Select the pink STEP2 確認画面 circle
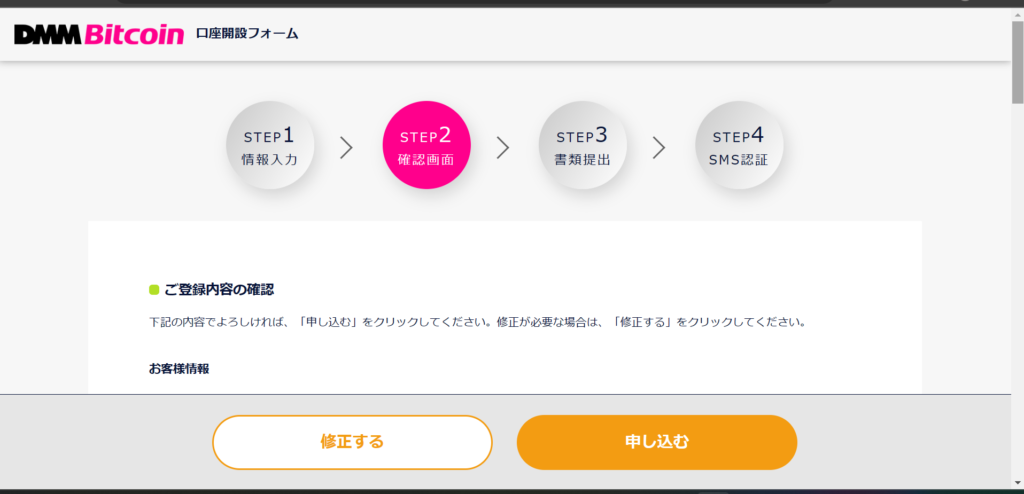Viewport: 1024px width, 494px height. (426, 145)
